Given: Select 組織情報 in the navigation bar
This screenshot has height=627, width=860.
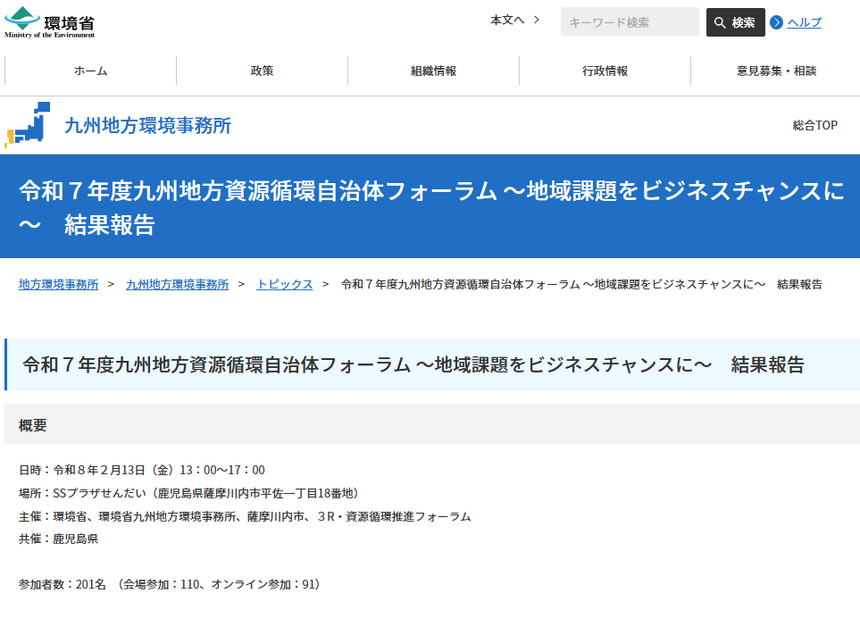Looking at the screenshot, I should (x=433, y=71).
